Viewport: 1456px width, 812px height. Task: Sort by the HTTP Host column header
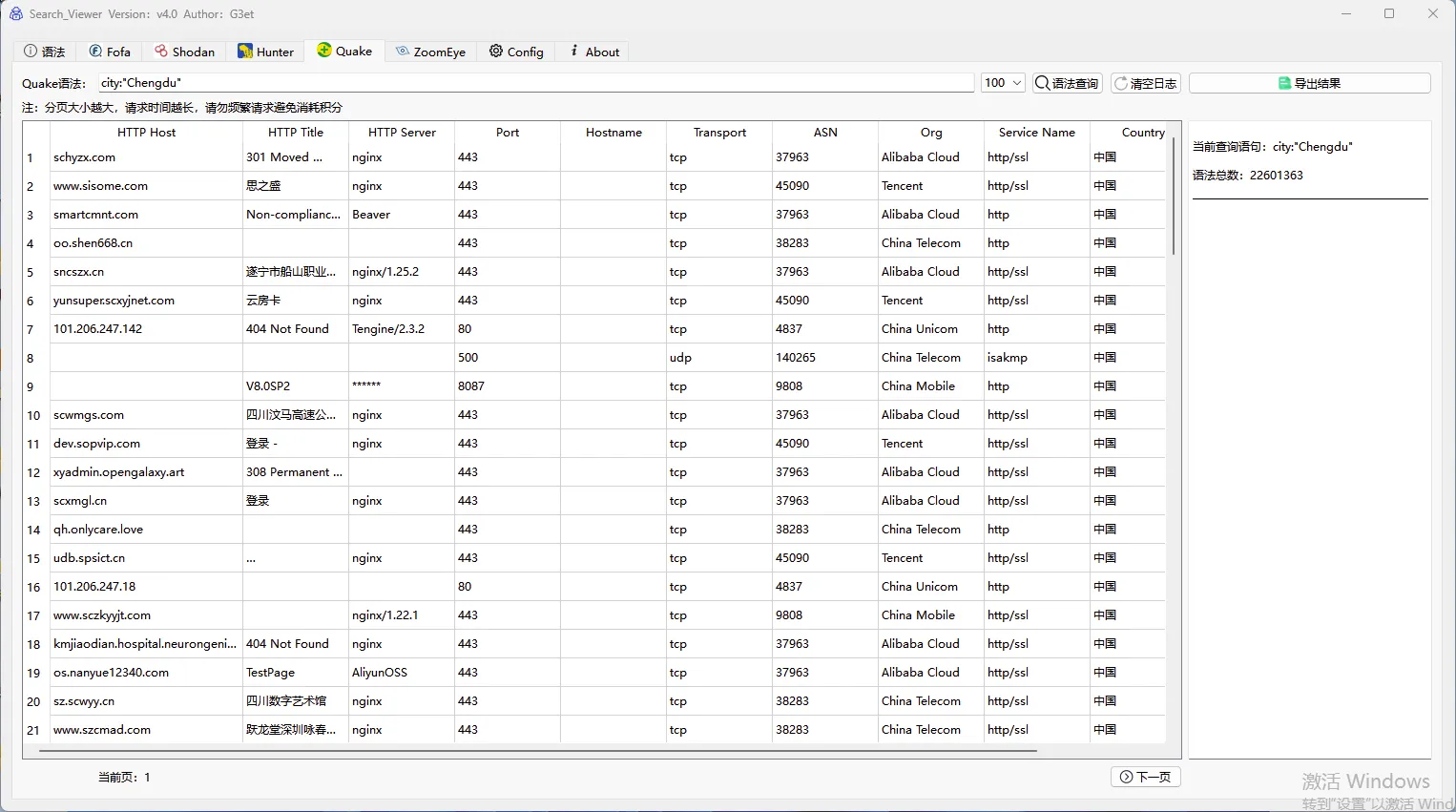146,133
